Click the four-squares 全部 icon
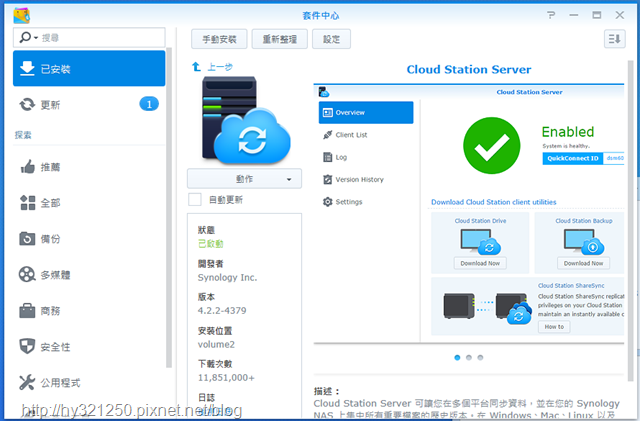The height and width of the screenshot is (421, 640). click(x=27, y=203)
